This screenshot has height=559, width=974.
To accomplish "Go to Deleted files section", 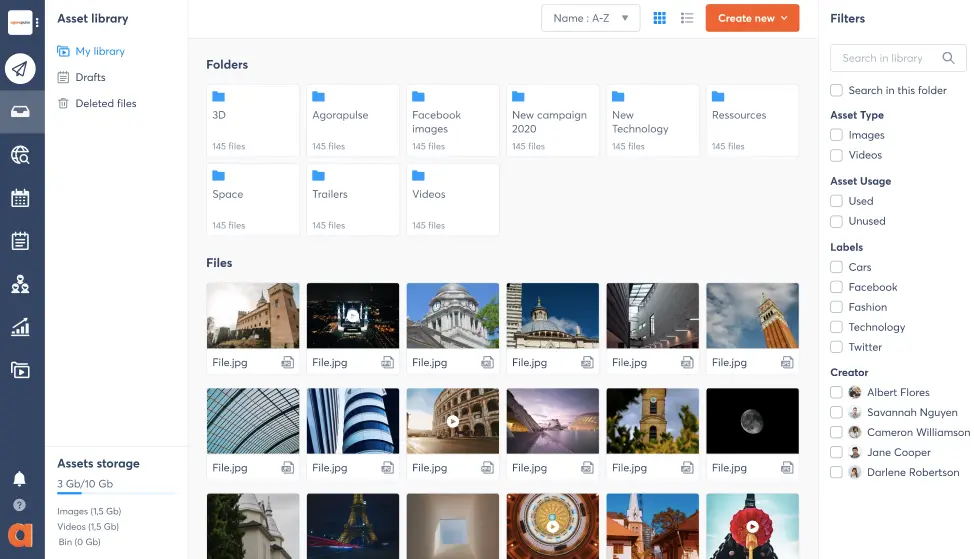I will pyautogui.click(x=105, y=103).
